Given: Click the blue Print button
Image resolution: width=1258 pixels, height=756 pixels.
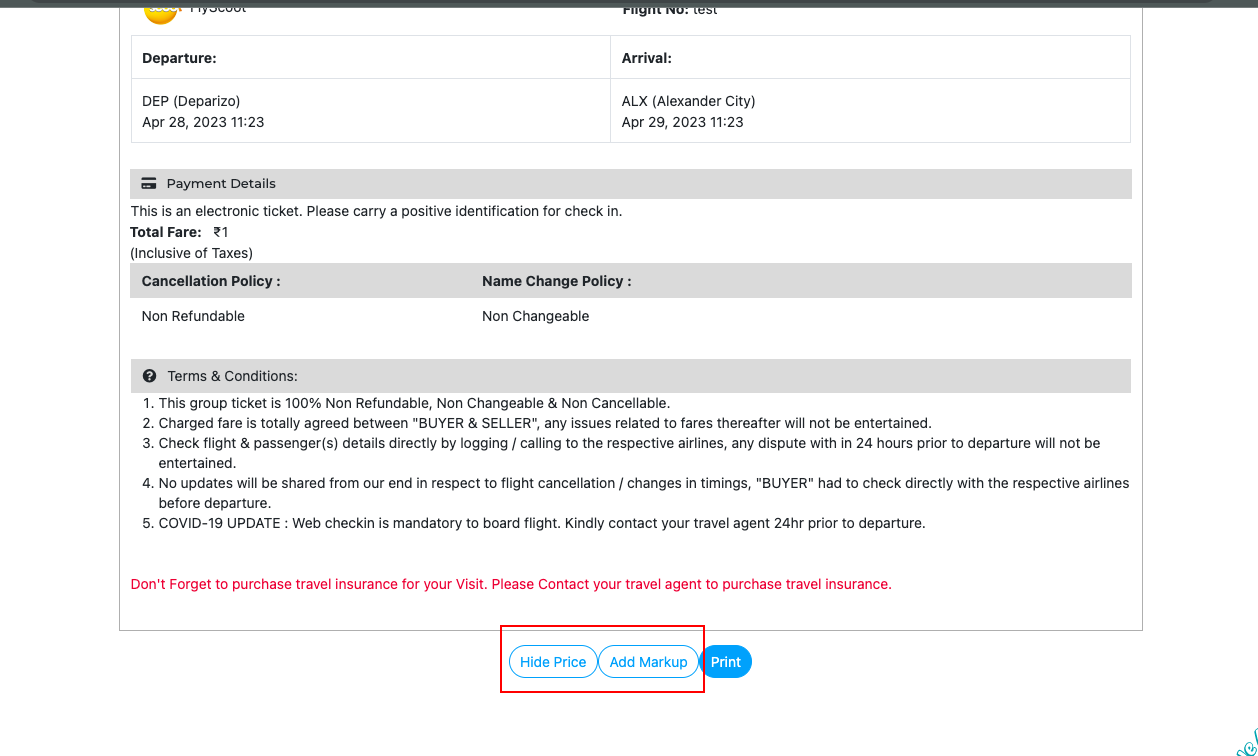Looking at the screenshot, I should point(726,662).
